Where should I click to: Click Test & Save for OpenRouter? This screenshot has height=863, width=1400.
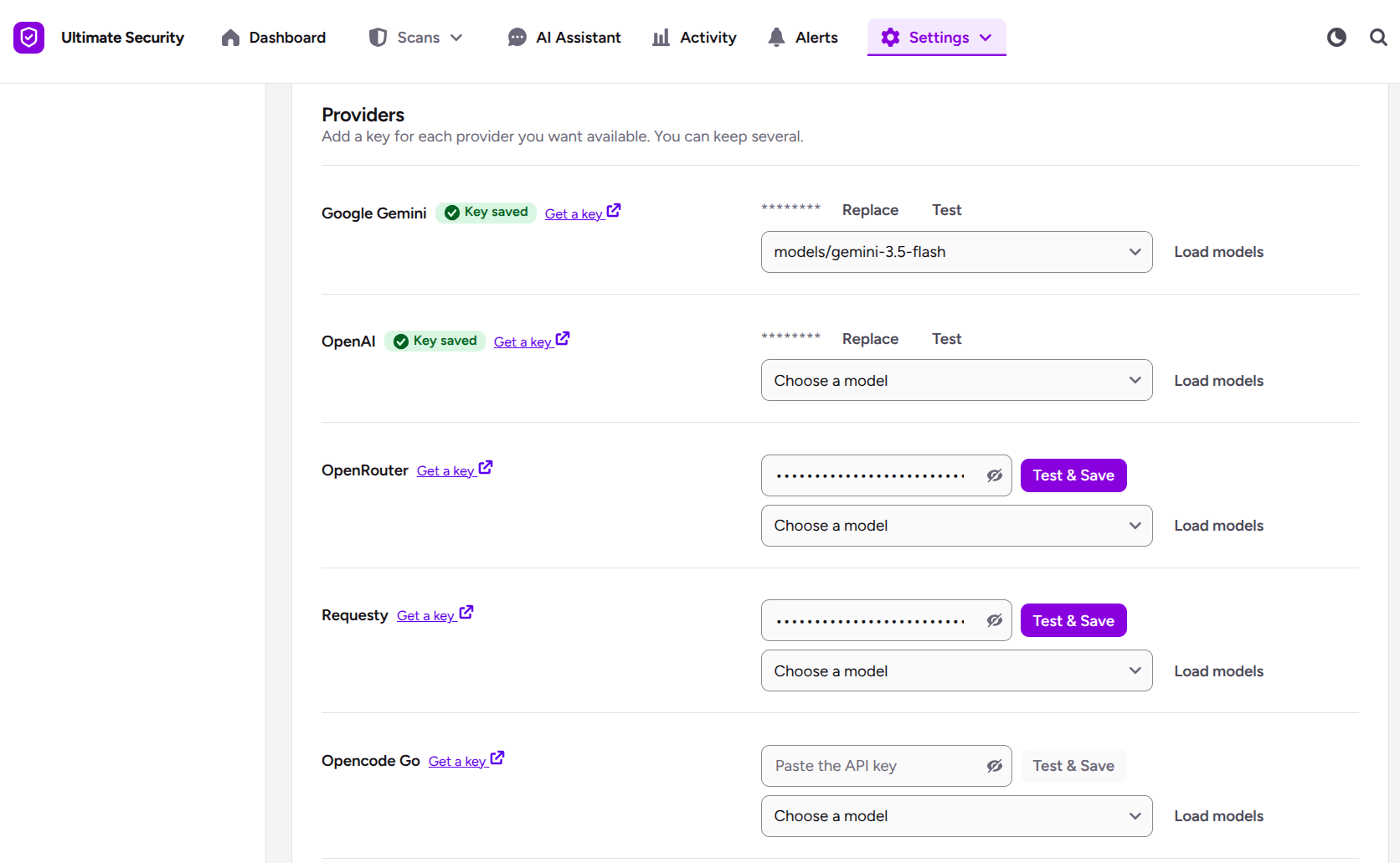[1073, 475]
